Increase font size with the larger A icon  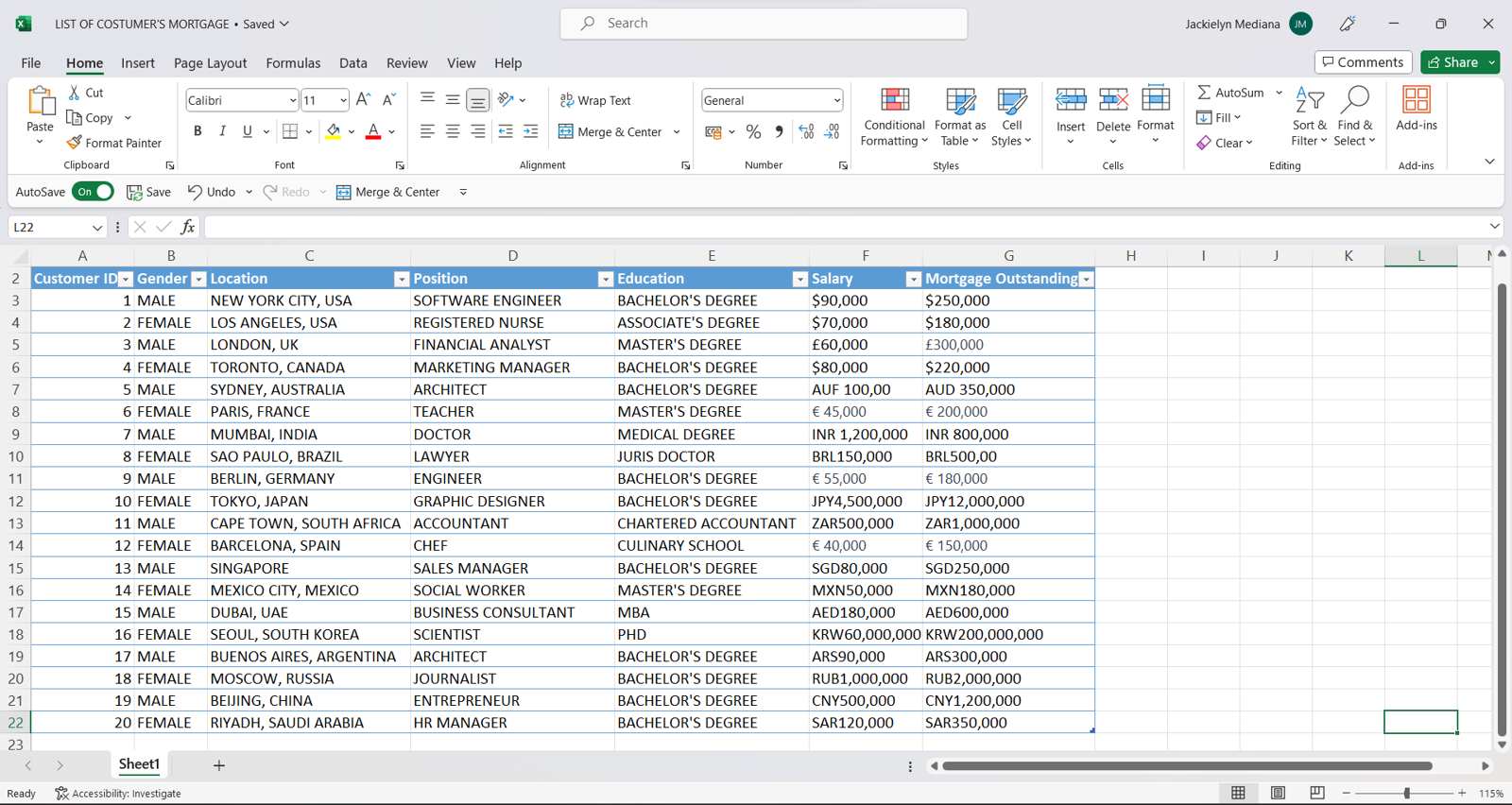click(x=363, y=100)
